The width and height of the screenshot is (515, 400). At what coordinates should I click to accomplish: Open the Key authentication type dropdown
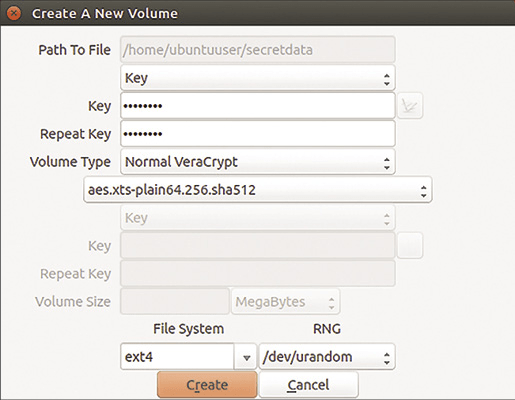click(258, 78)
